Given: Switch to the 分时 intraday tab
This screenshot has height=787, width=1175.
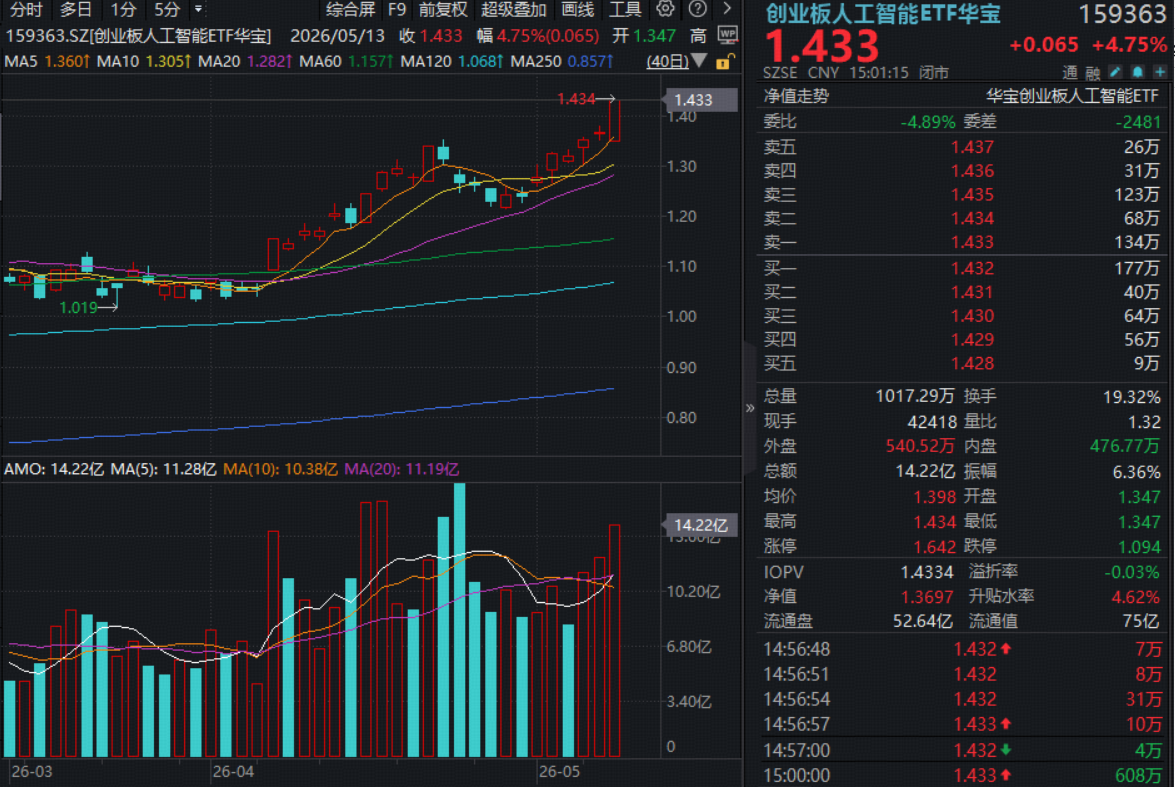Looking at the screenshot, I should click(26, 10).
